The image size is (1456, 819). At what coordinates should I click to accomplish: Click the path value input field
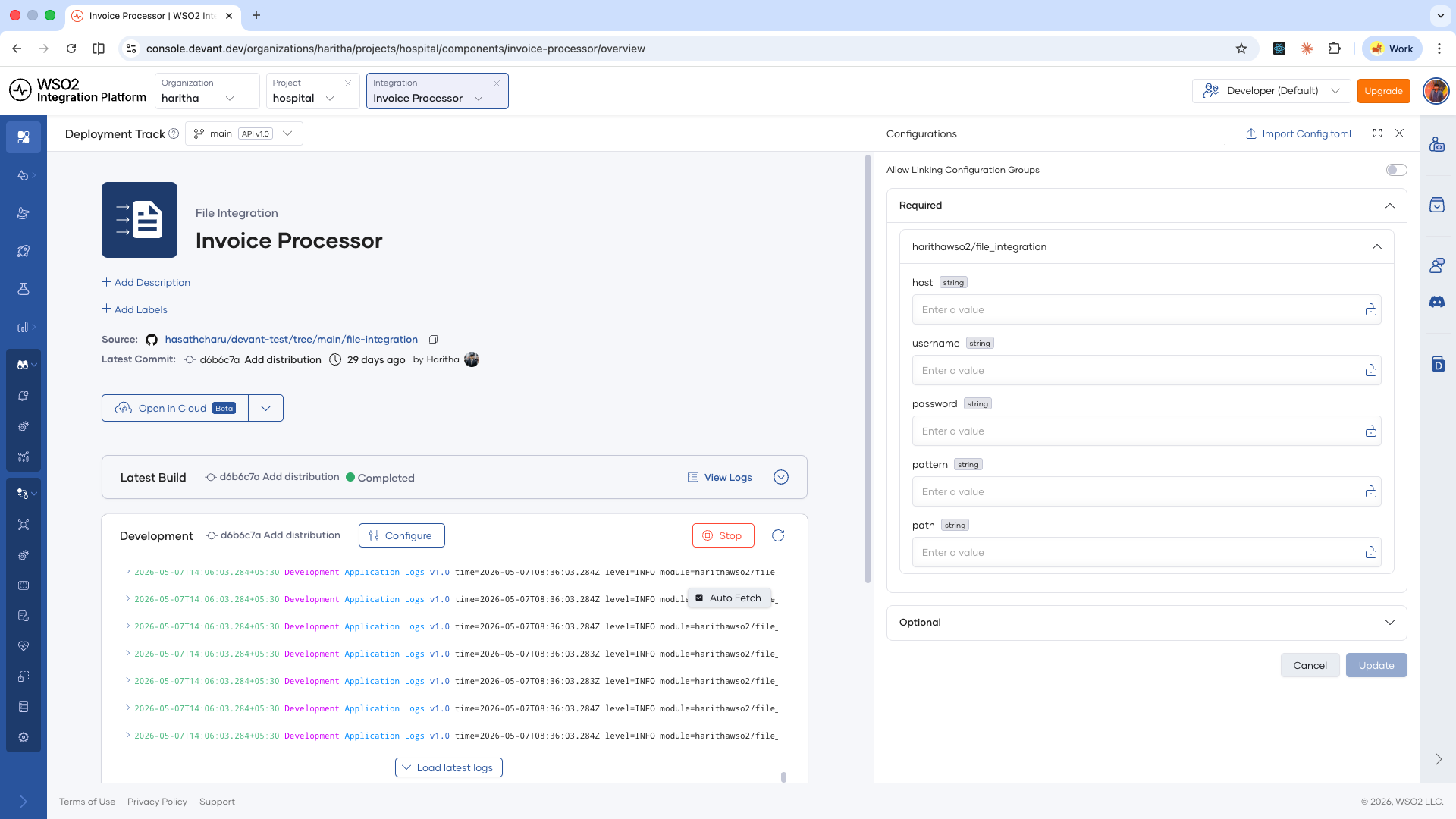[x=1146, y=552]
